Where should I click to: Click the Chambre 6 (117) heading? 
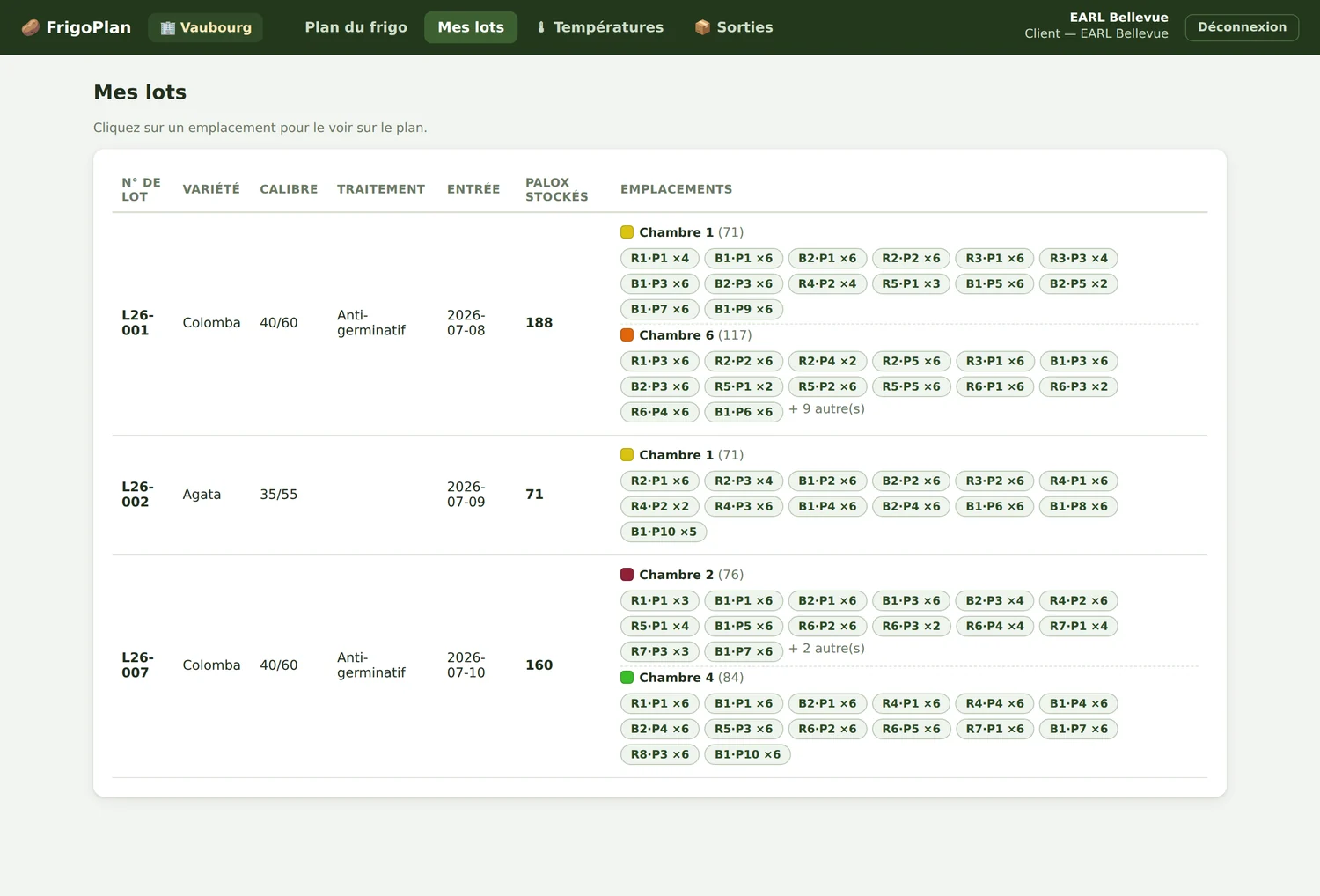click(x=695, y=335)
